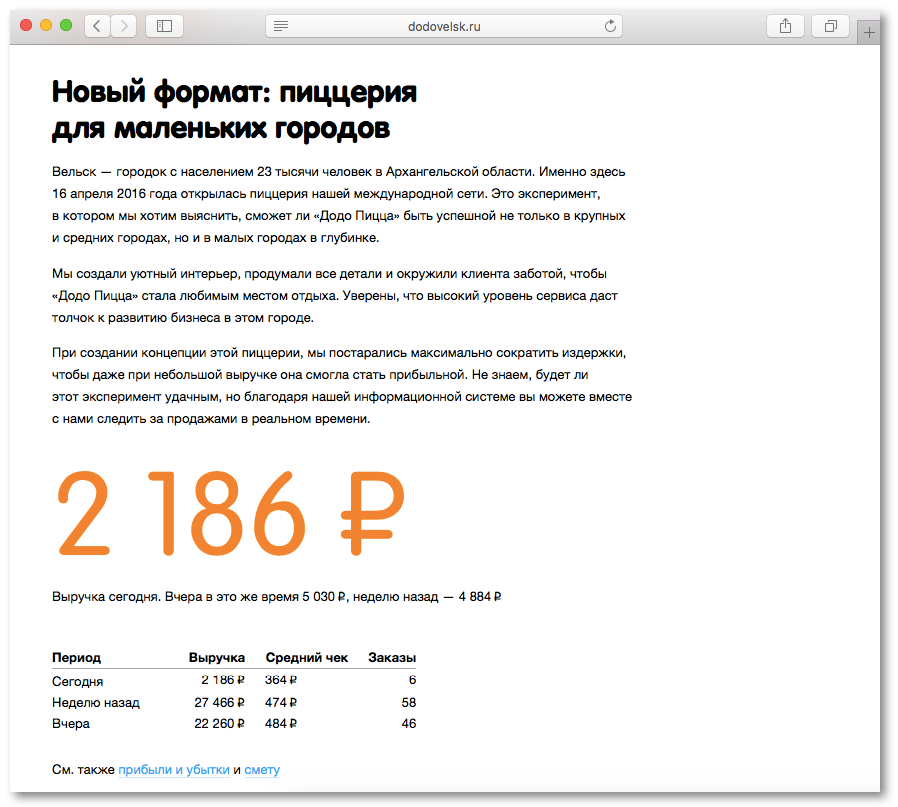Open the смету link

[x=262, y=770]
